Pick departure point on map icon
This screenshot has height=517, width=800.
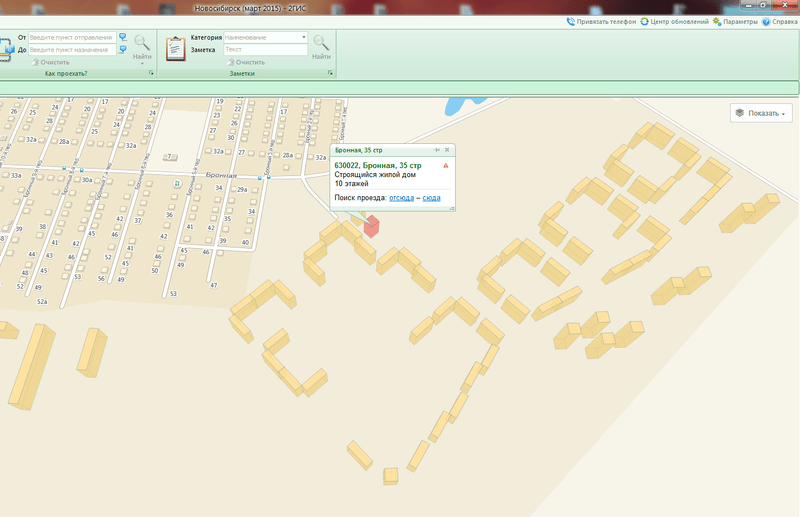123,37
